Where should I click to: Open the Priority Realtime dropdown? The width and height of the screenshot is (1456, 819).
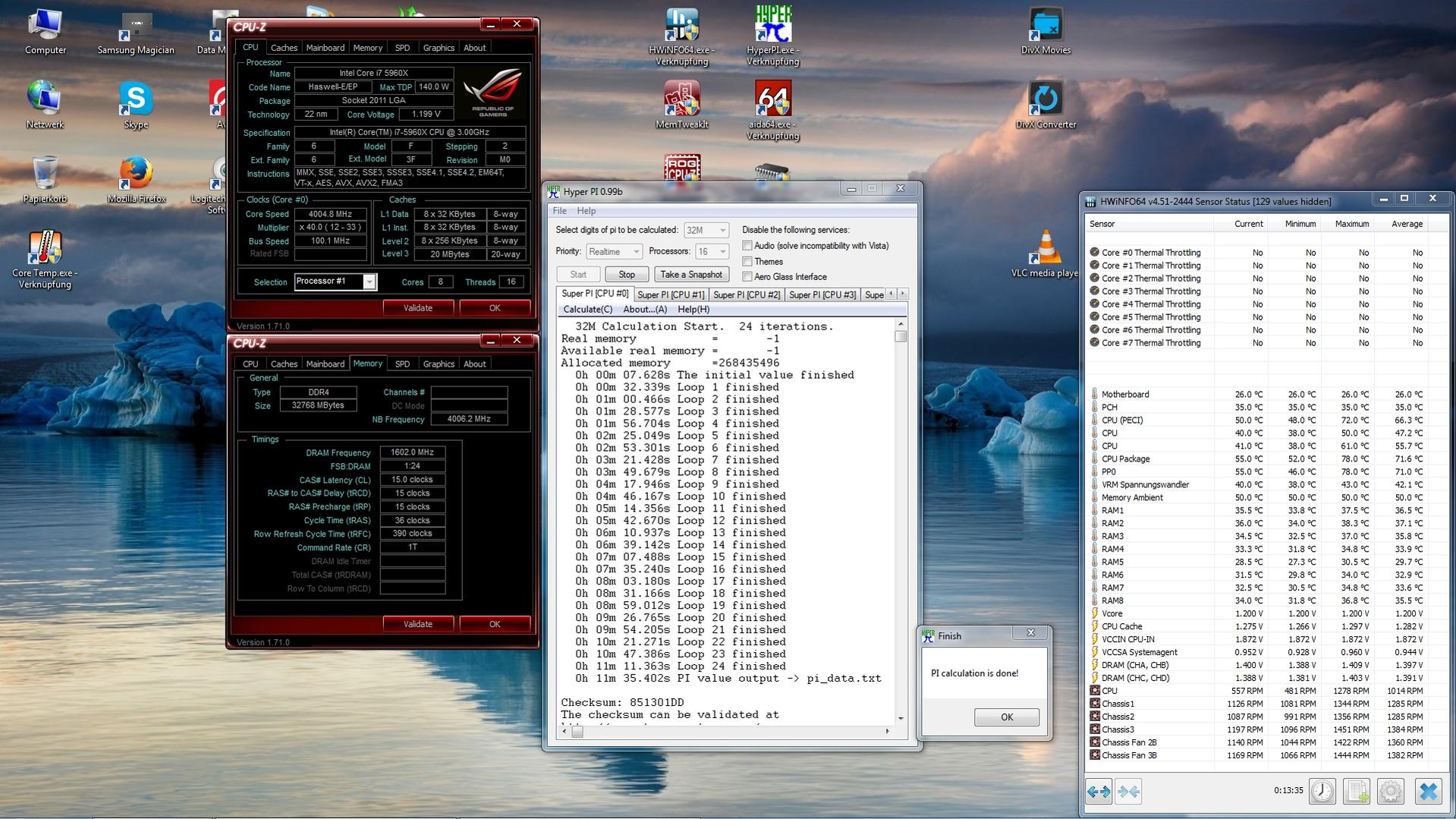(614, 251)
